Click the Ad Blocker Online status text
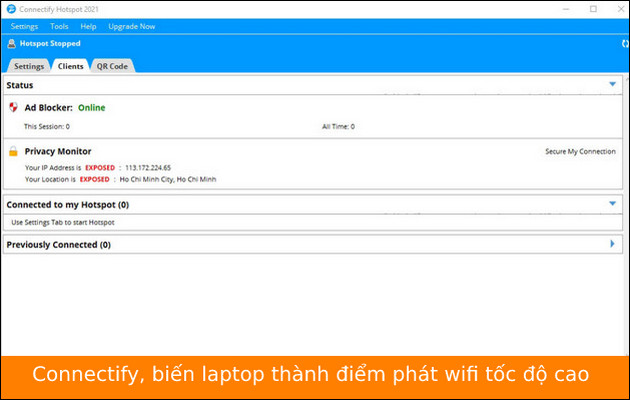The width and height of the screenshot is (630, 400). [x=91, y=107]
